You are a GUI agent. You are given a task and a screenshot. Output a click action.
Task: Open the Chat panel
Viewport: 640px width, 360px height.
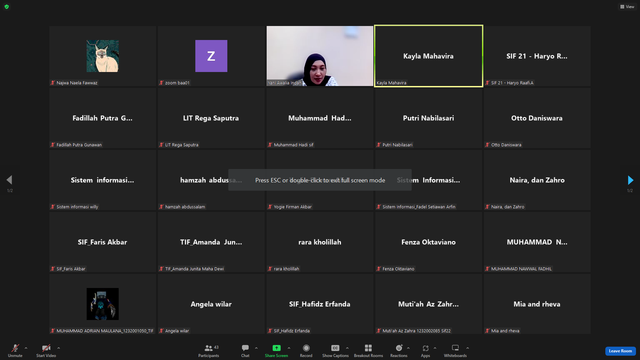(x=245, y=350)
